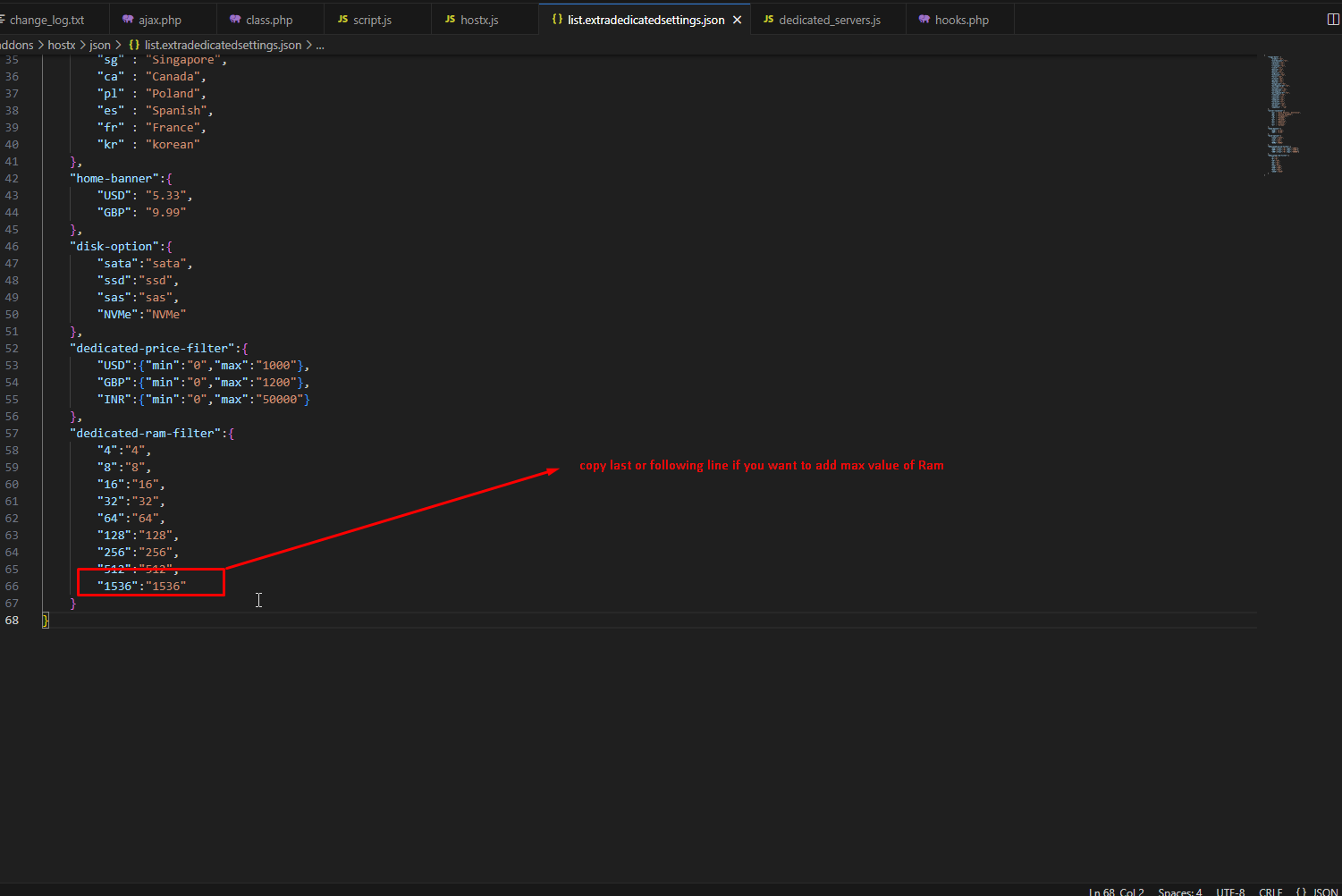1342x896 pixels.
Task: Go to the hostx.js tab
Action: pyautogui.click(x=479, y=20)
